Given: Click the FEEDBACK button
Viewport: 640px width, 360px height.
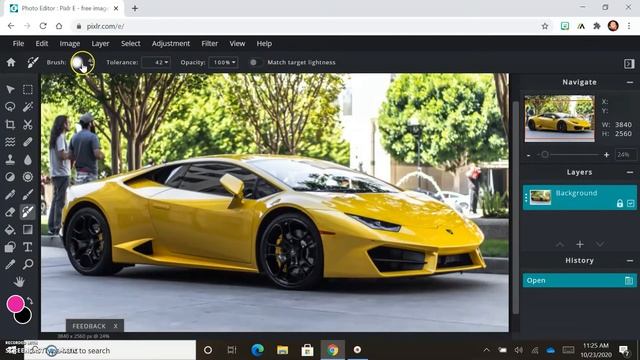Looking at the screenshot, I should (x=89, y=326).
